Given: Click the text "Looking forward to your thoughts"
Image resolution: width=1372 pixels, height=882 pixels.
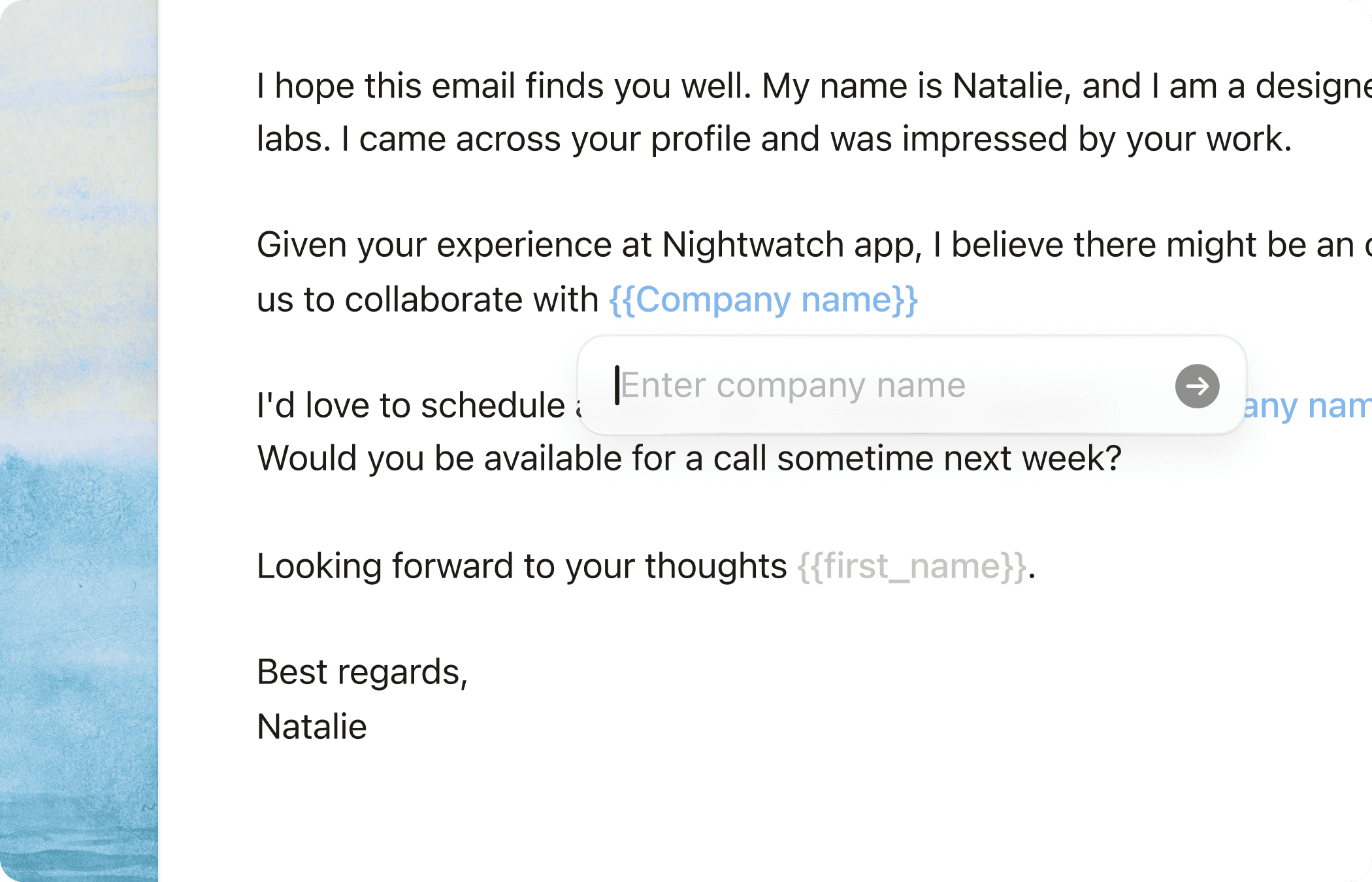Looking at the screenshot, I should click(x=521, y=566).
